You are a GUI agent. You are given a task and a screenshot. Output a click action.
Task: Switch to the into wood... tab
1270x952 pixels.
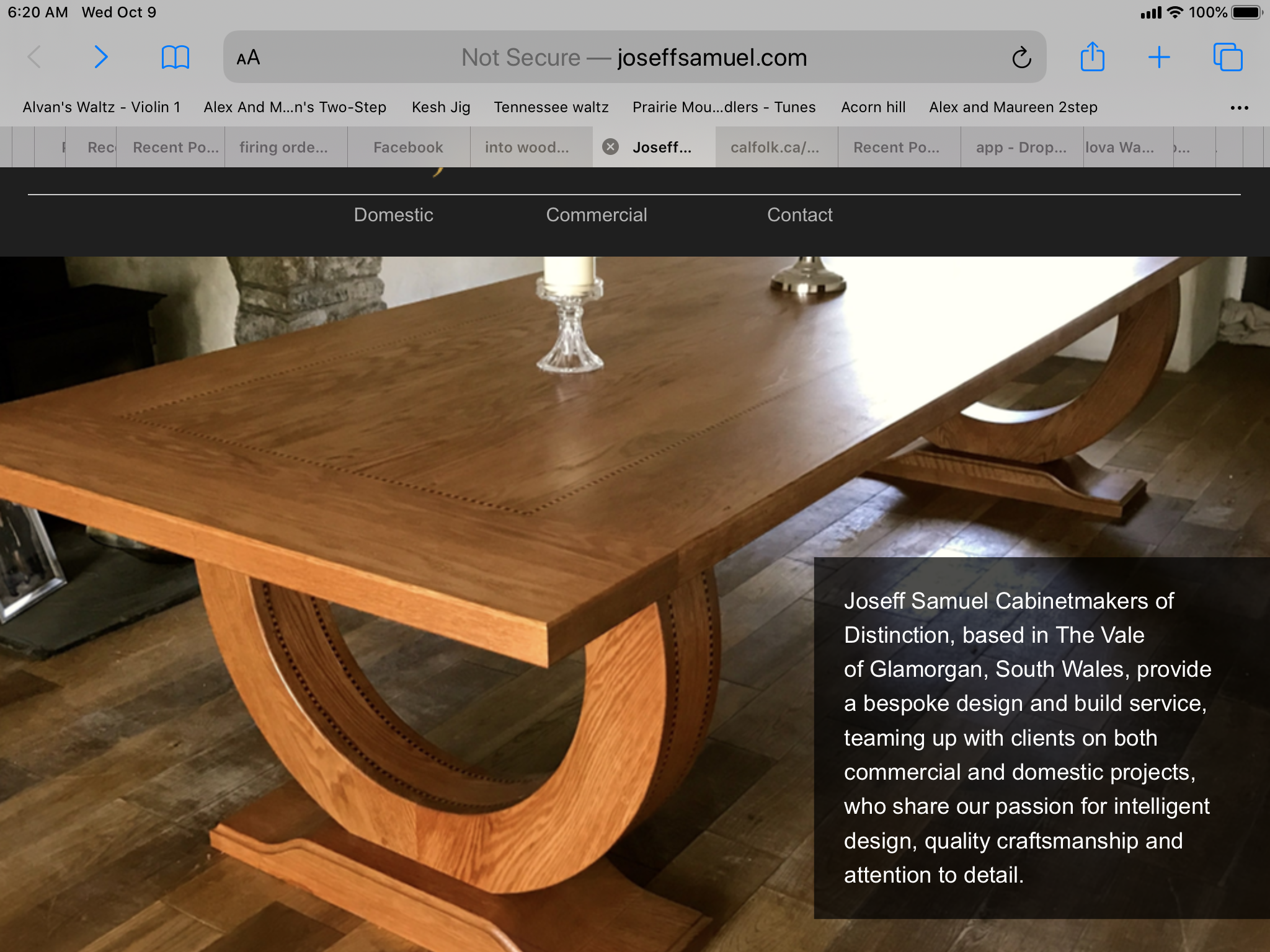click(x=531, y=147)
